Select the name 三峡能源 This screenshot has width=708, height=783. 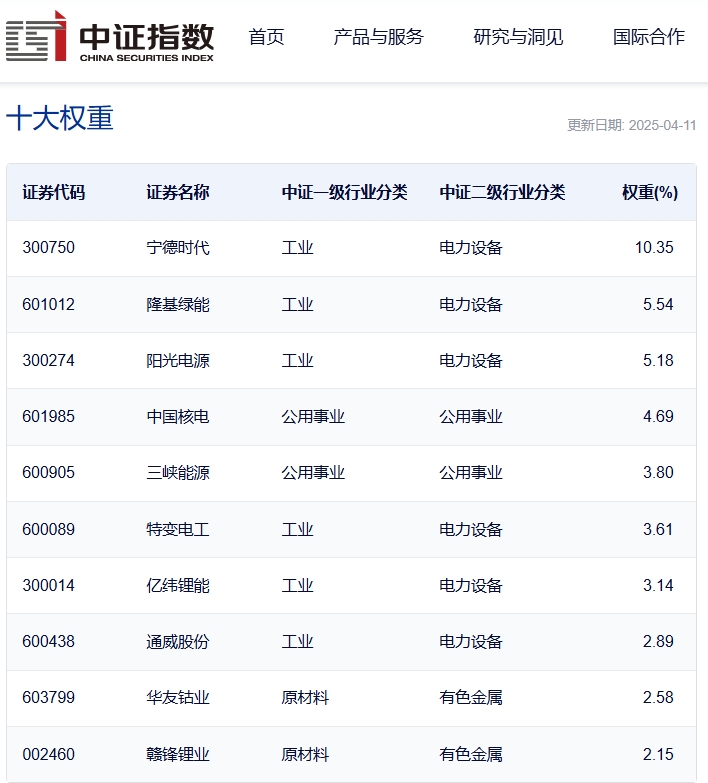click(178, 472)
